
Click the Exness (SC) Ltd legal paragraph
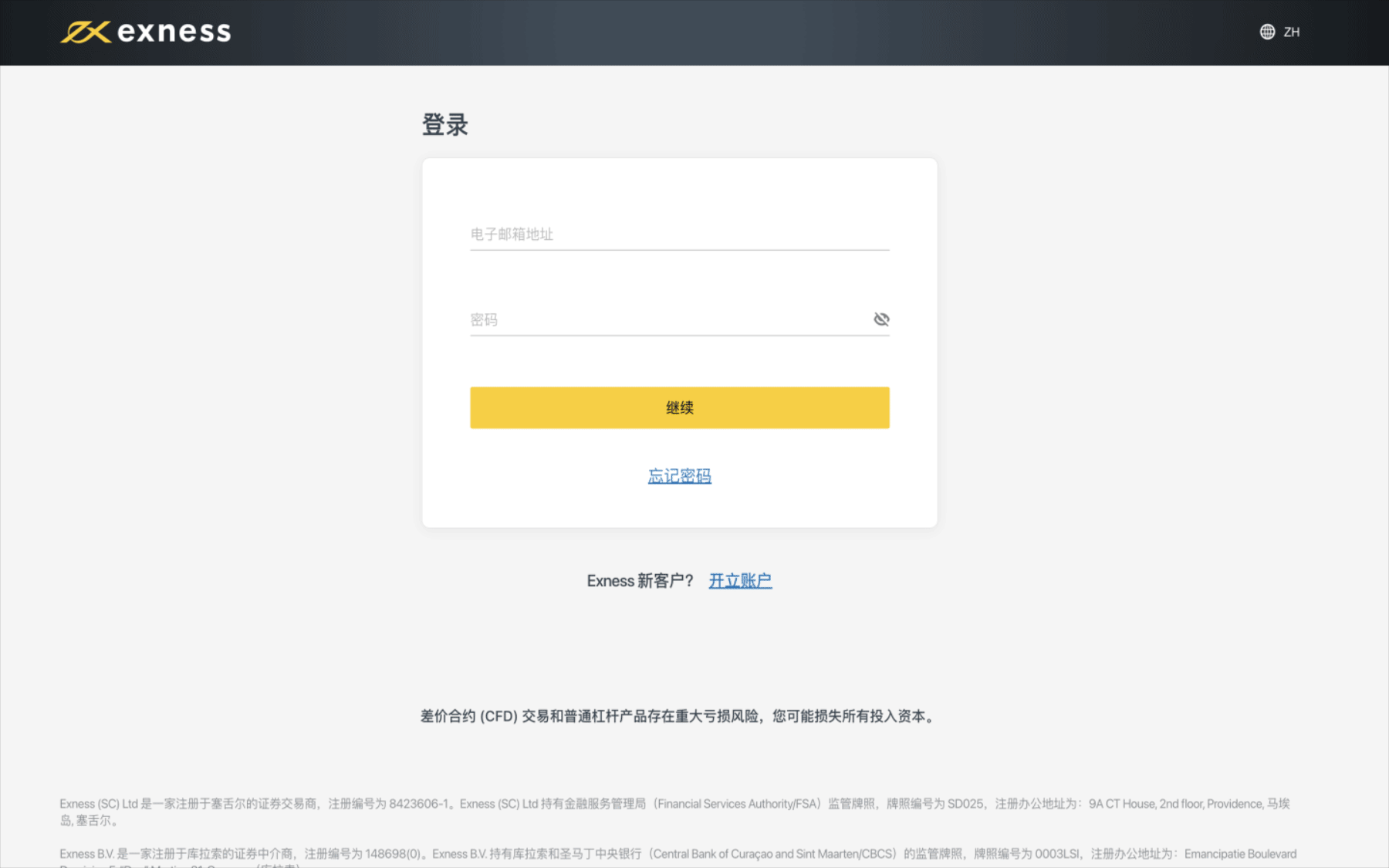[x=675, y=812]
